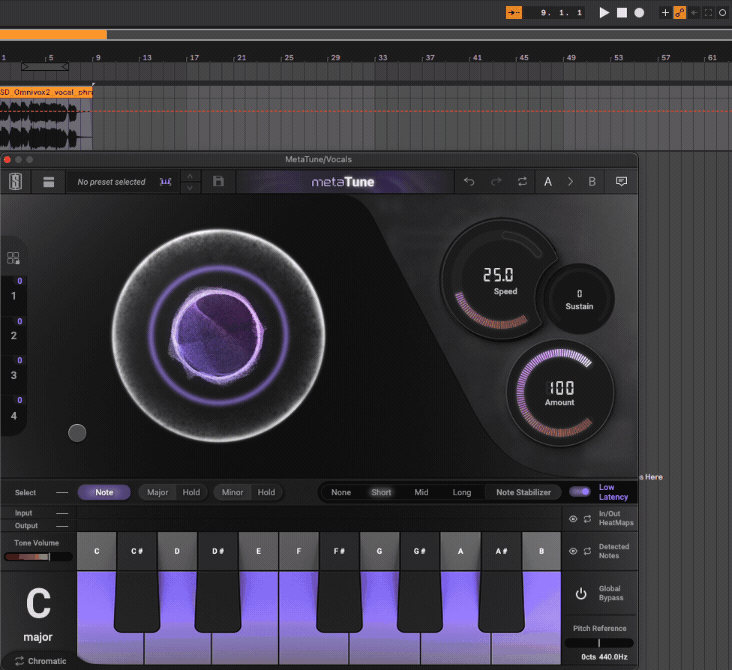Image resolution: width=732 pixels, height=670 pixels.
Task: Click the arrangement position field 9.1.1
Action: (555, 13)
